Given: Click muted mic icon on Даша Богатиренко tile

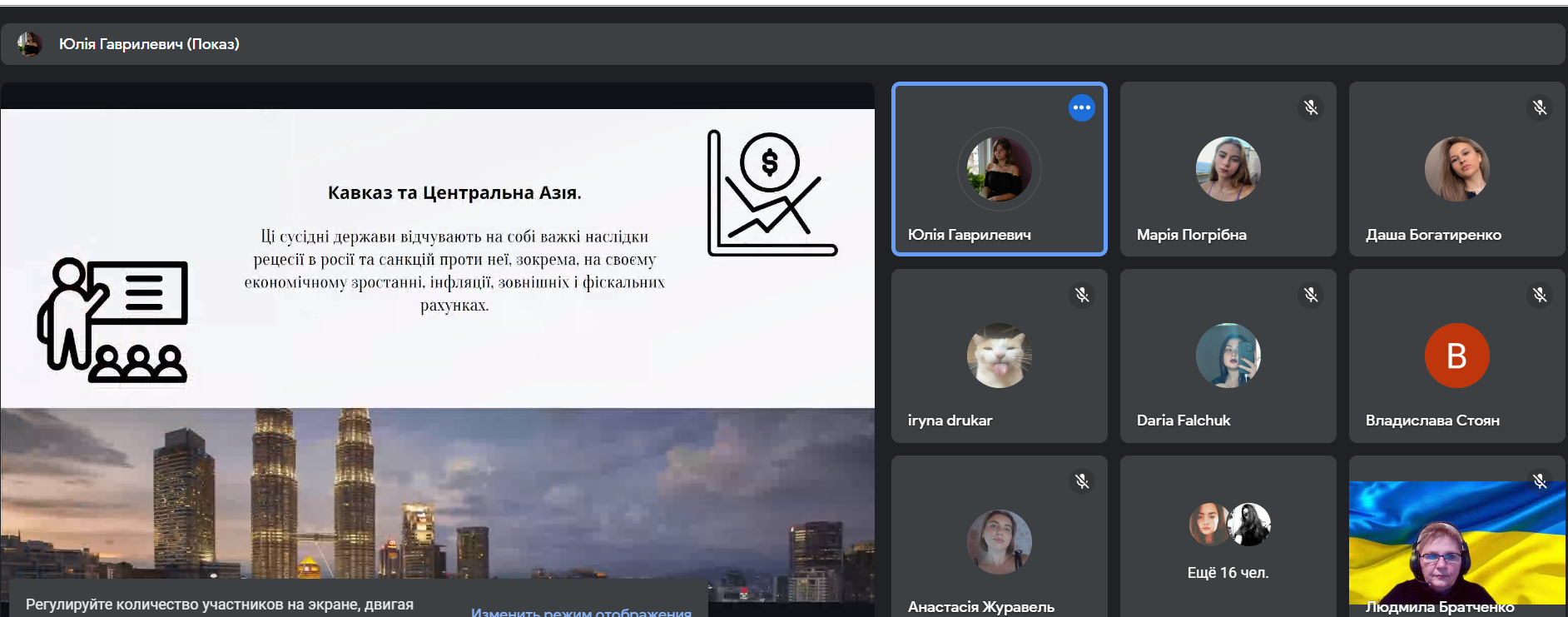Looking at the screenshot, I should coord(1540,107).
